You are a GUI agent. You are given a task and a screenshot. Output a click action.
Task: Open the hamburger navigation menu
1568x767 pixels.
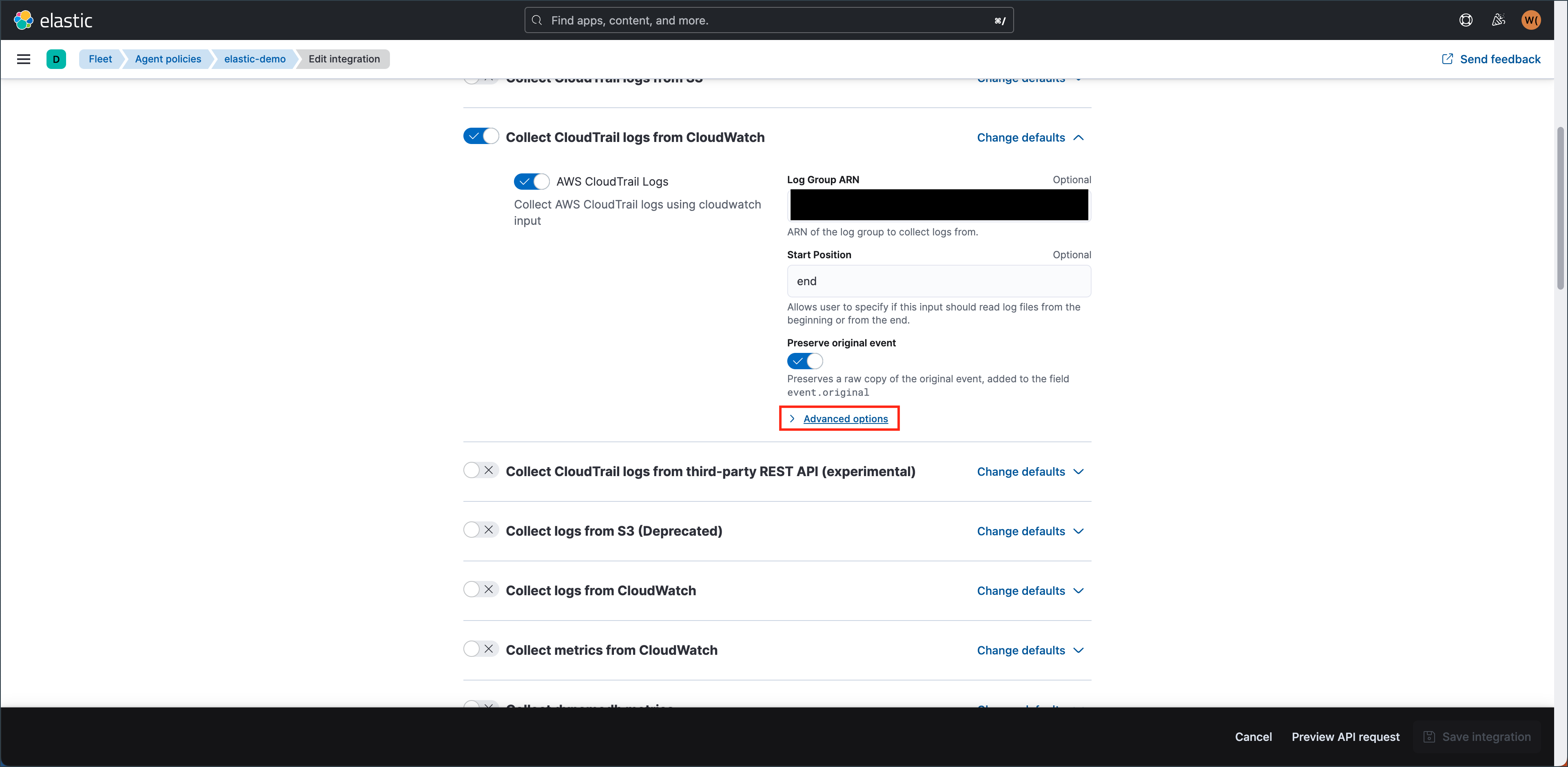coord(24,59)
